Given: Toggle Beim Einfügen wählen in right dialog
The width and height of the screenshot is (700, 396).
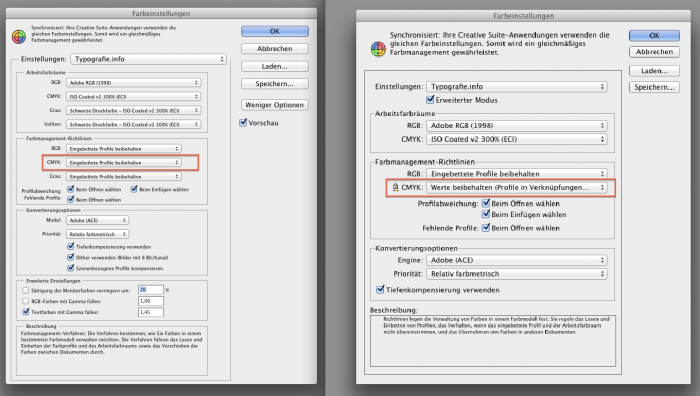Looking at the screenshot, I should coord(486,214).
